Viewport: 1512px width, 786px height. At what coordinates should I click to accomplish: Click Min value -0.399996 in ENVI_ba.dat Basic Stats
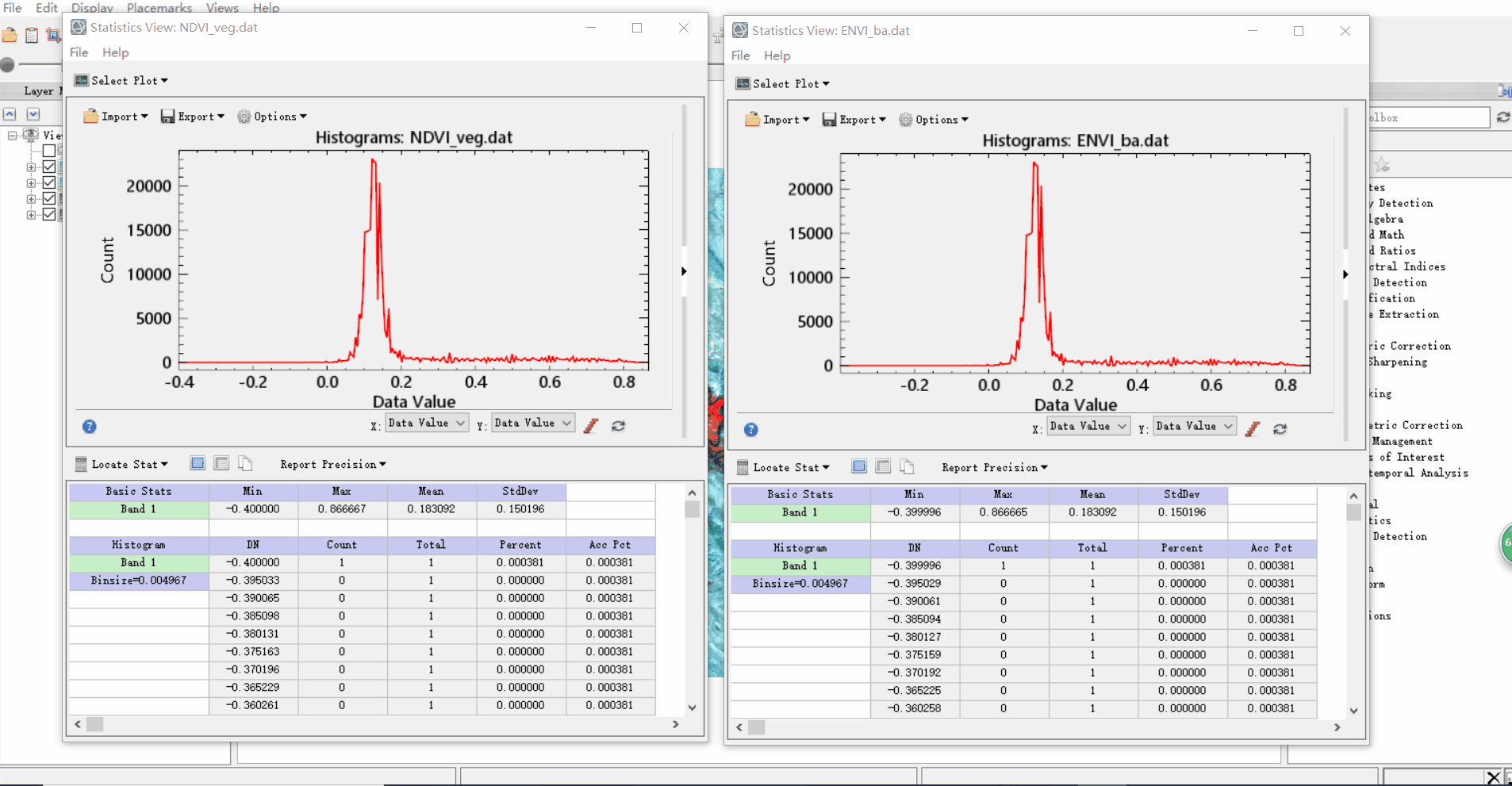(x=915, y=512)
